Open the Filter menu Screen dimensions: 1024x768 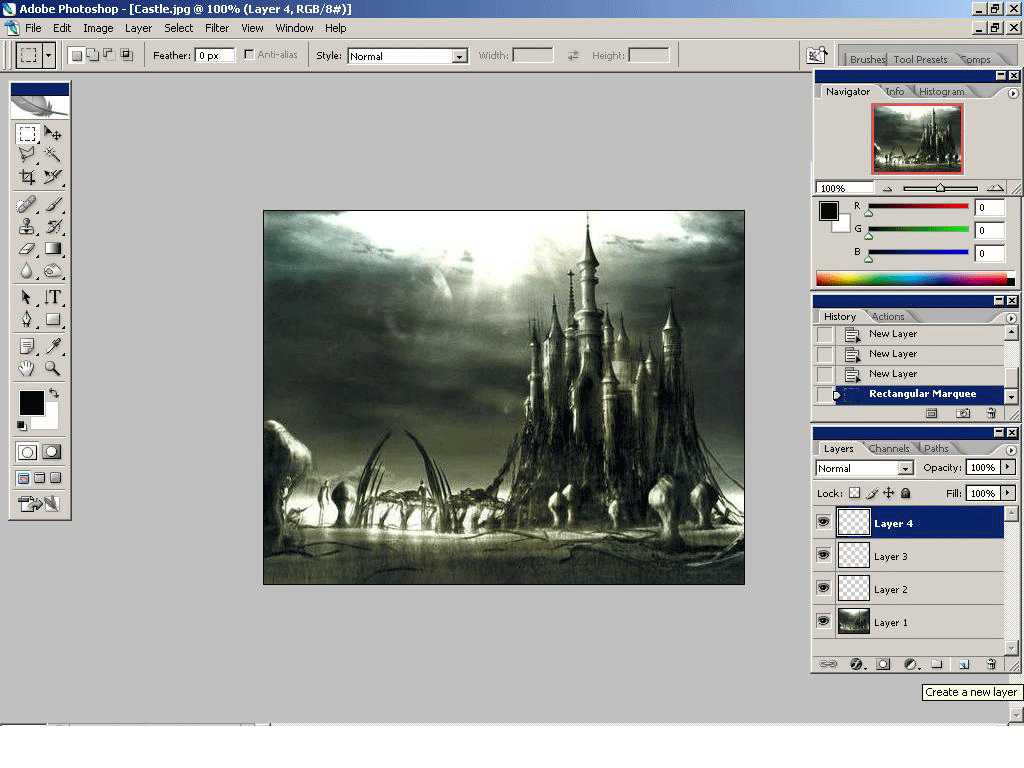(x=217, y=28)
